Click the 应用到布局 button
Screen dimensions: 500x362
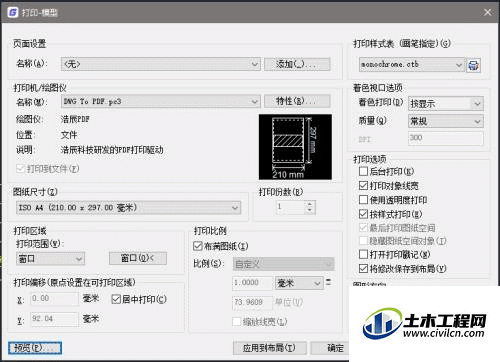pos(269,348)
